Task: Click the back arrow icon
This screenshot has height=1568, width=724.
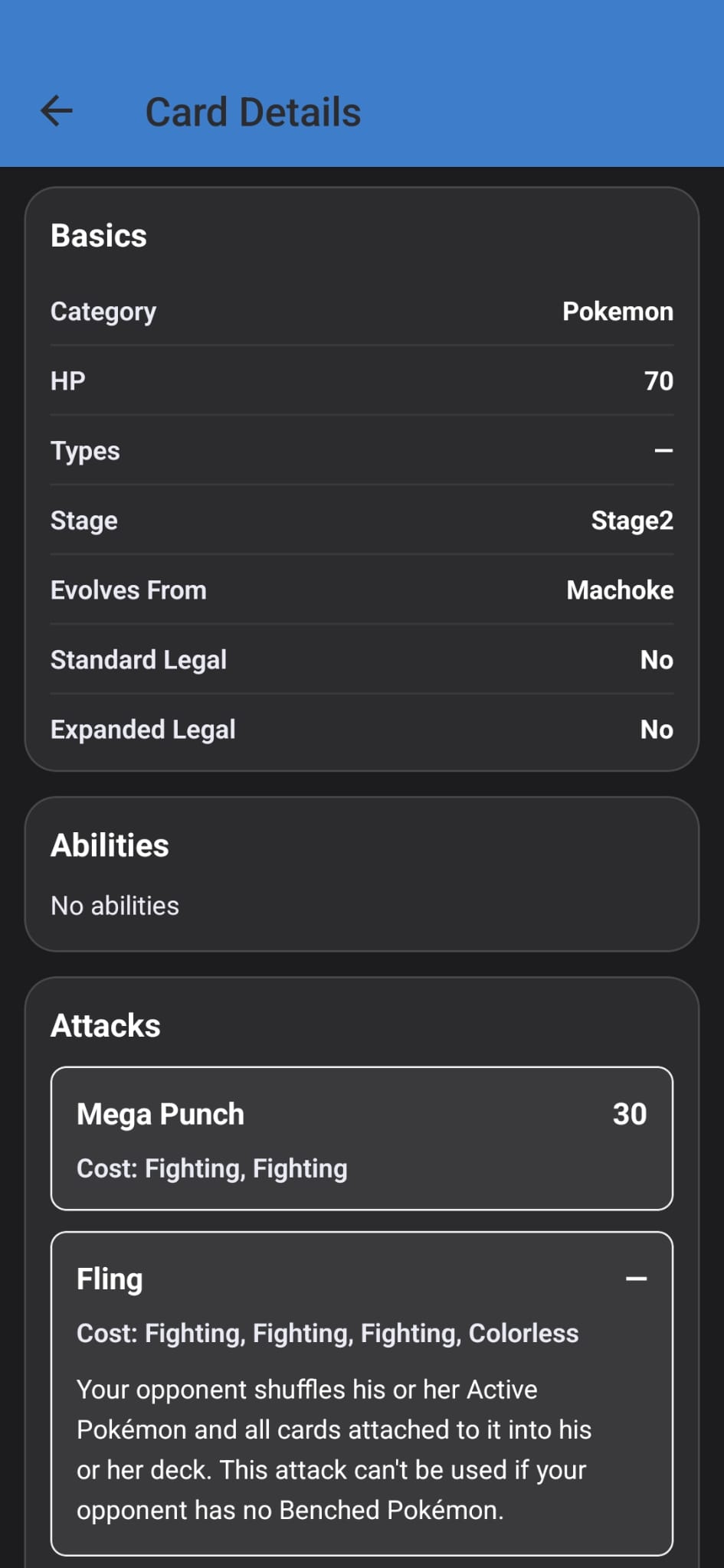Action: coord(56,112)
